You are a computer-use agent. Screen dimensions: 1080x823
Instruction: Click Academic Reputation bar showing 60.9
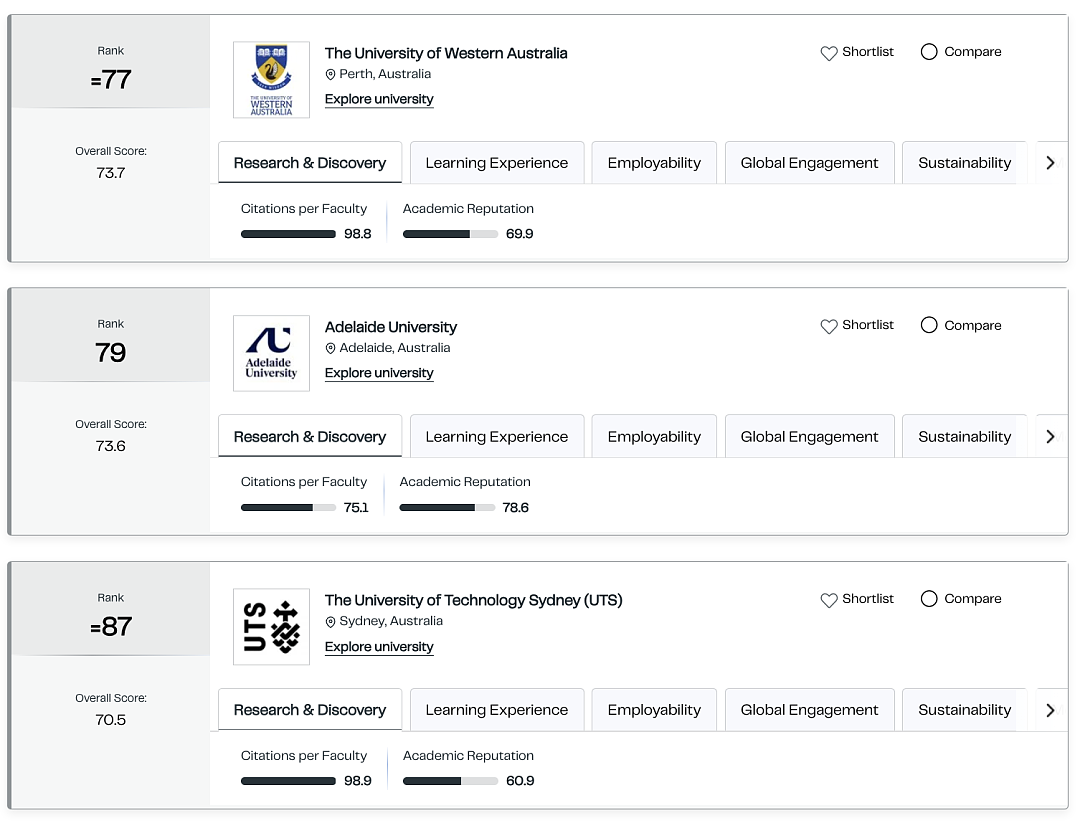point(450,781)
